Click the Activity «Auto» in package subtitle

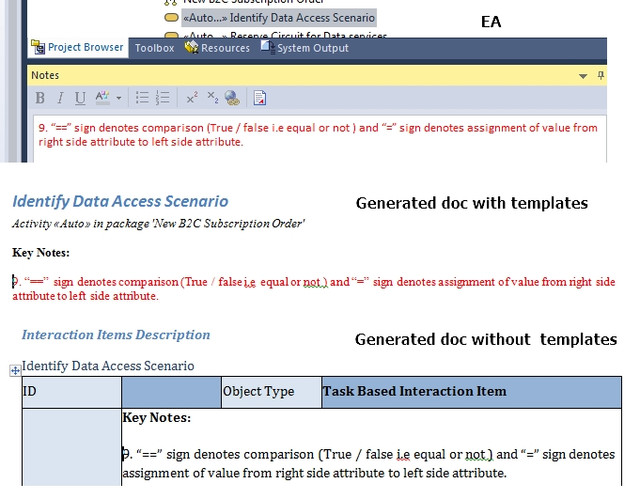(158, 224)
